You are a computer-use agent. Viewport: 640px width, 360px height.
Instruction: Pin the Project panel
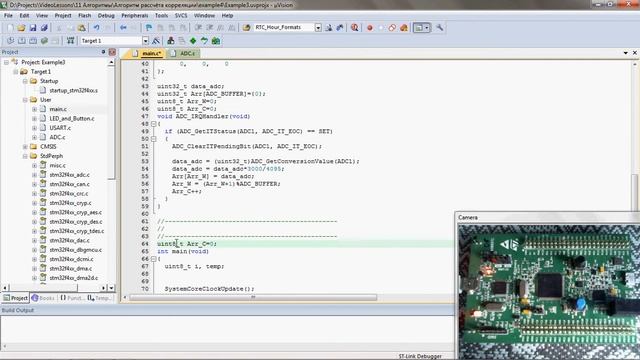click(x=103, y=52)
